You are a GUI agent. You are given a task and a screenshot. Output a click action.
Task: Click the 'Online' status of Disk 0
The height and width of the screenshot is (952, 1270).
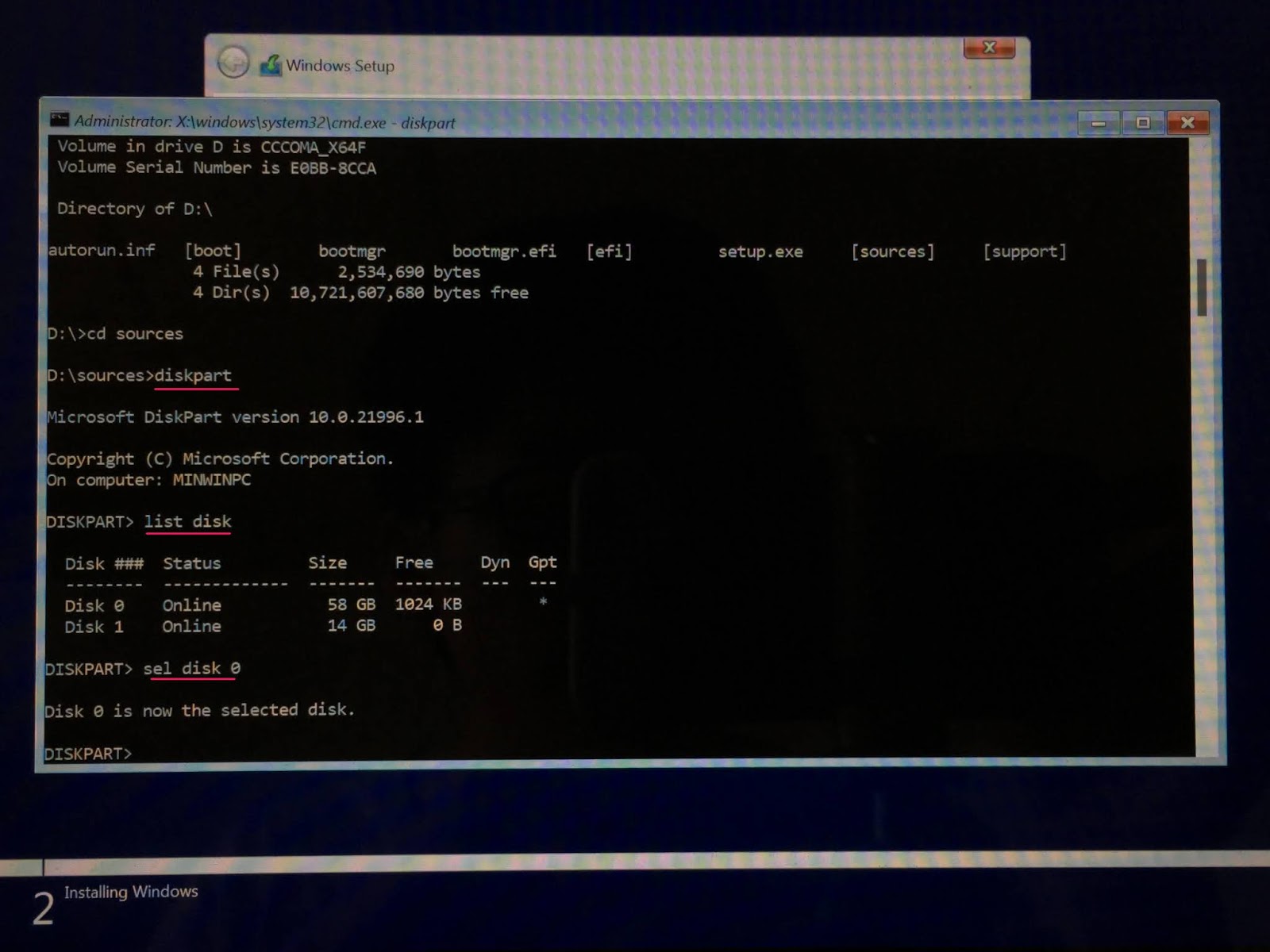coord(192,605)
